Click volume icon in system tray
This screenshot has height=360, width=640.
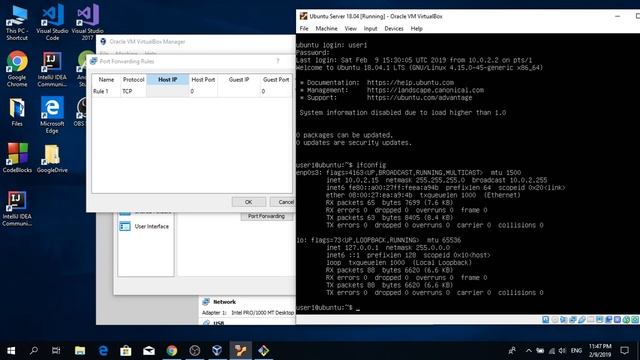point(562,351)
